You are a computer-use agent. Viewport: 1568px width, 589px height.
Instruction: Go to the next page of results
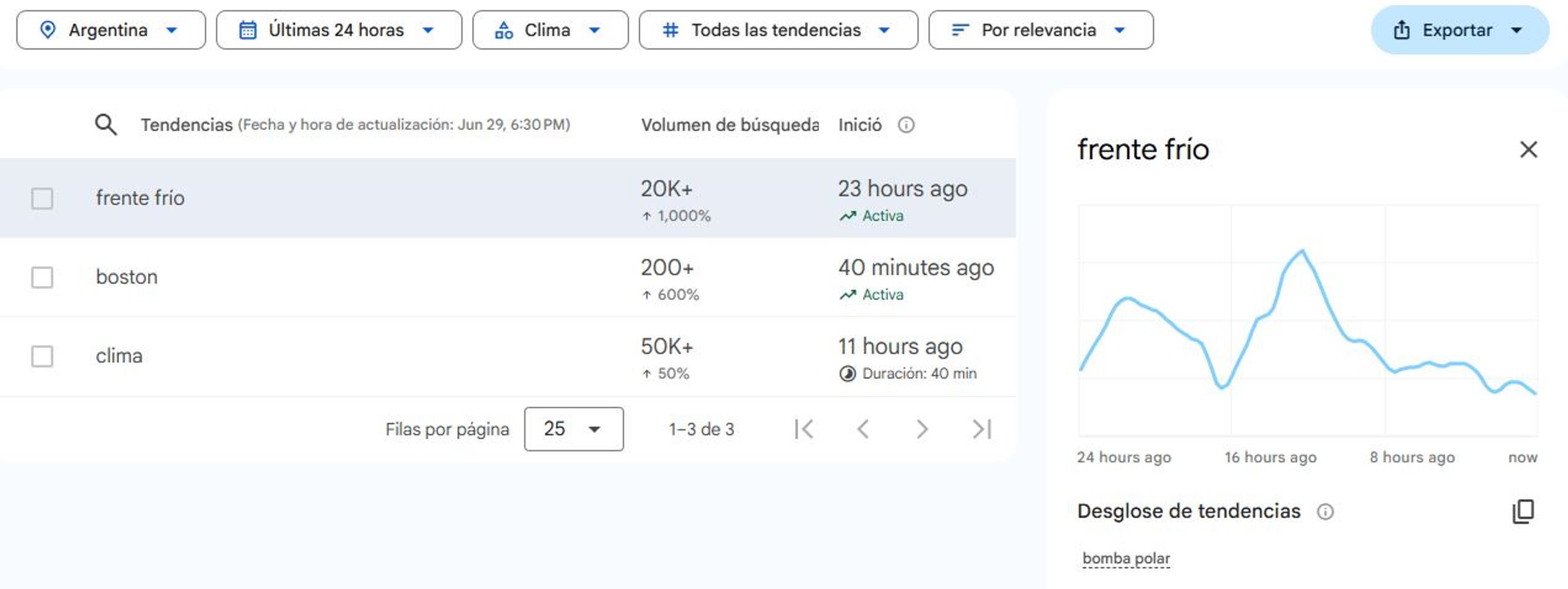coord(922,429)
